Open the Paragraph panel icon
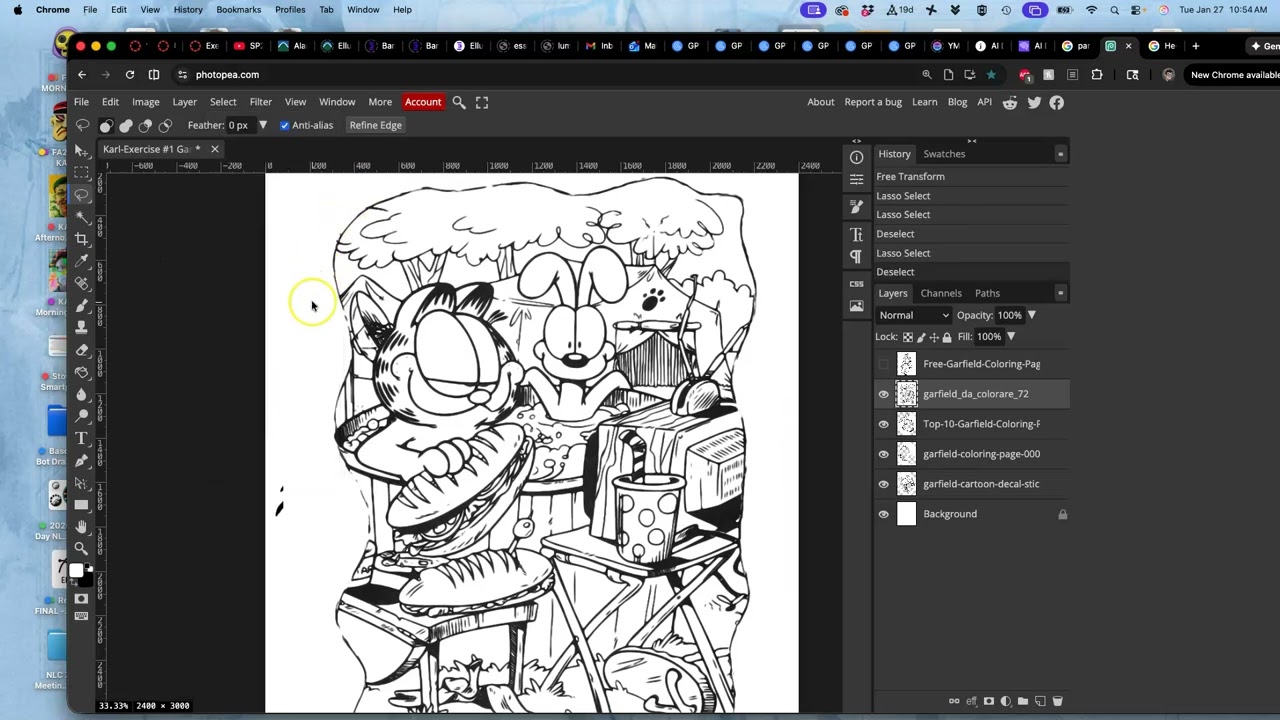Image resolution: width=1280 pixels, height=720 pixels. pos(856,256)
